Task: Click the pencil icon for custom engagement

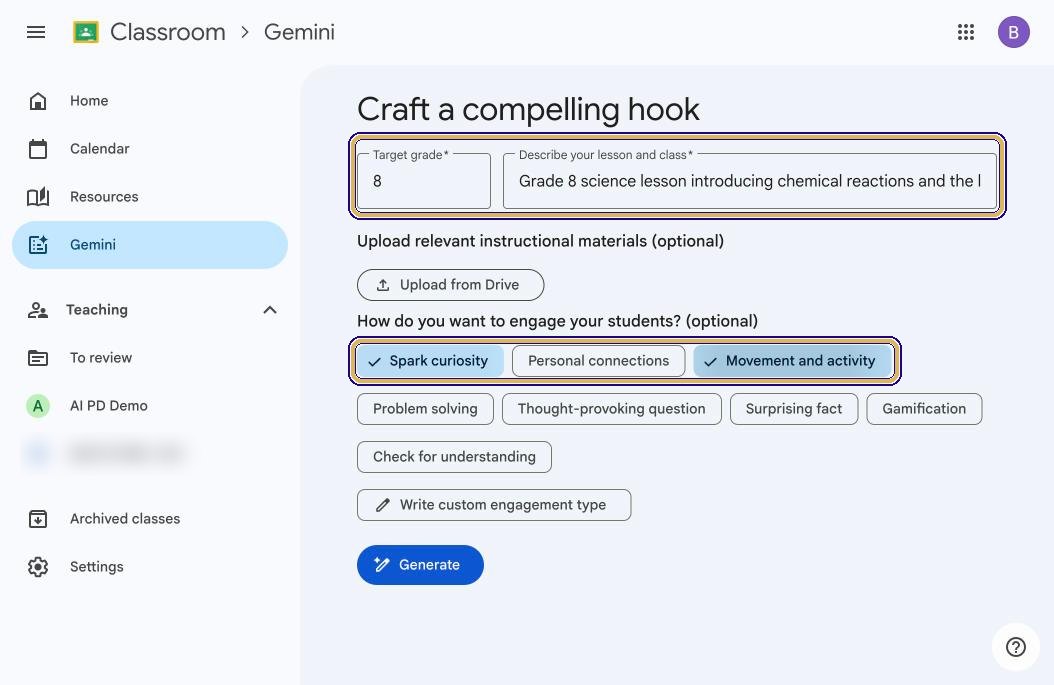Action: click(383, 505)
